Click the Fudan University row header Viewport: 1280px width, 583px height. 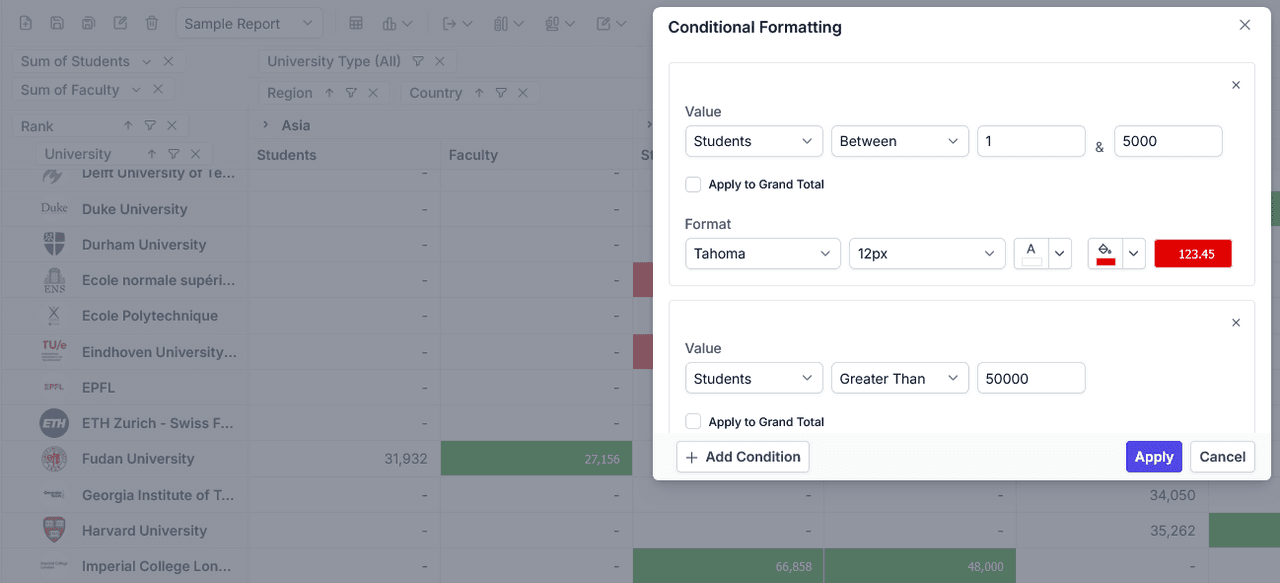coord(138,459)
